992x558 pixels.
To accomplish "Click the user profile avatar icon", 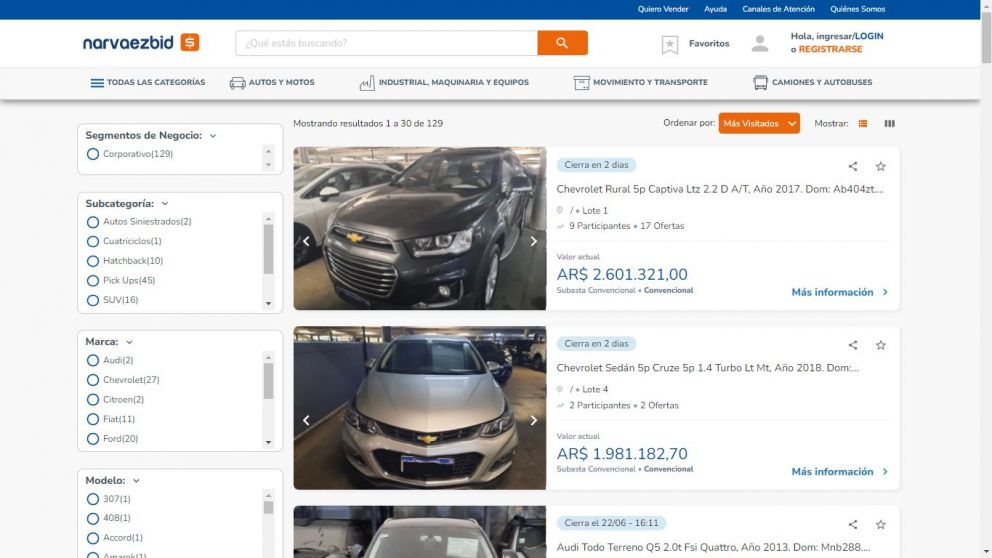I will (760, 44).
